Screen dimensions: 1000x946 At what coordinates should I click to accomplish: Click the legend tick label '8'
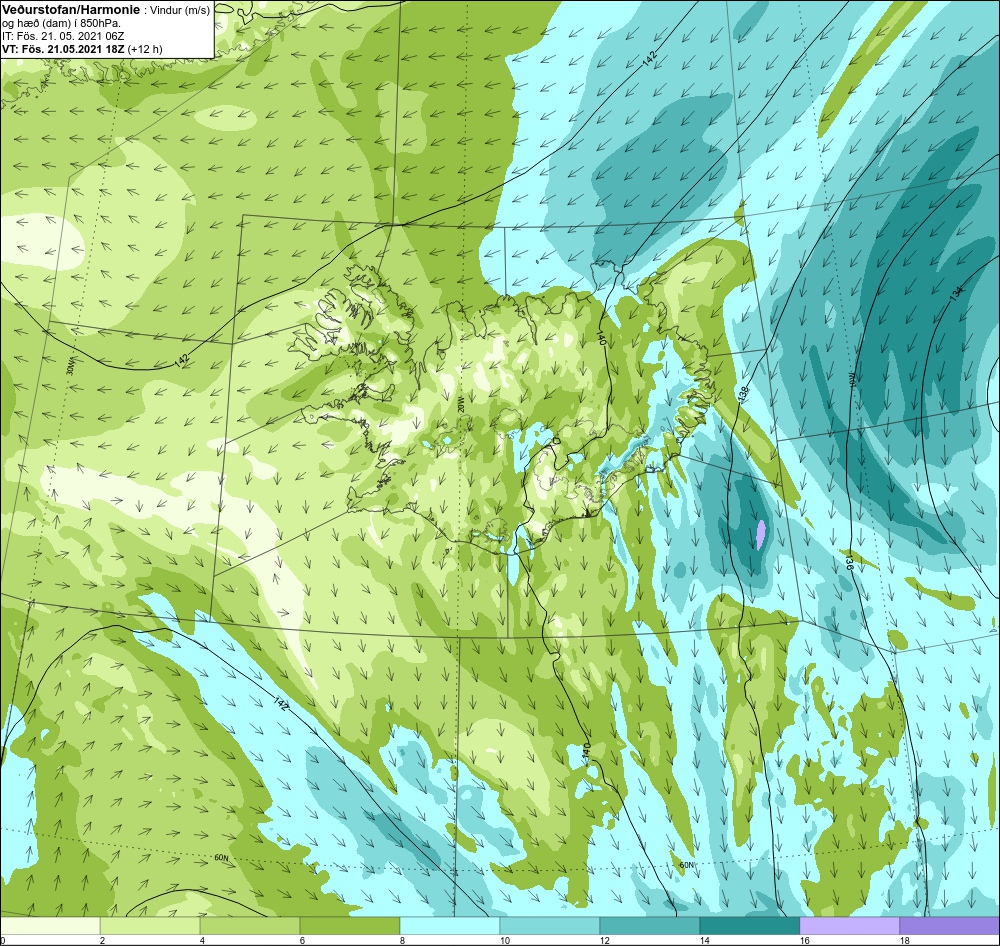tap(402, 940)
